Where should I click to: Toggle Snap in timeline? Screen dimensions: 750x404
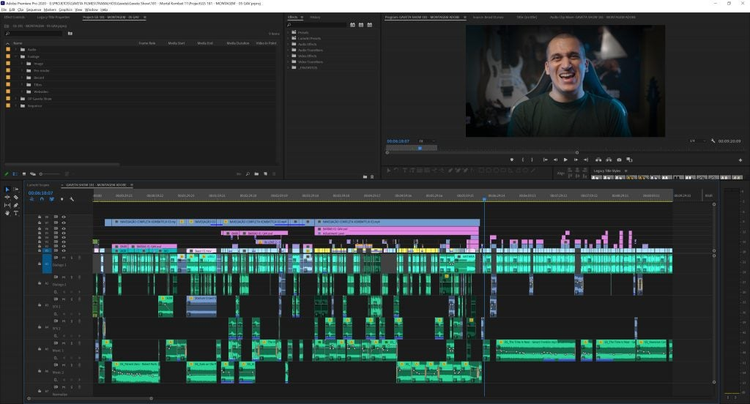click(x=42, y=199)
